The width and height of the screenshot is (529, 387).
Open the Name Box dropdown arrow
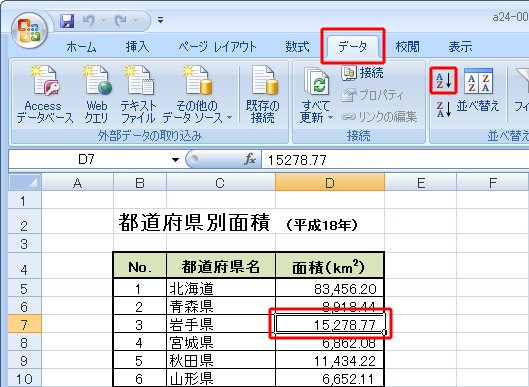coord(175,160)
